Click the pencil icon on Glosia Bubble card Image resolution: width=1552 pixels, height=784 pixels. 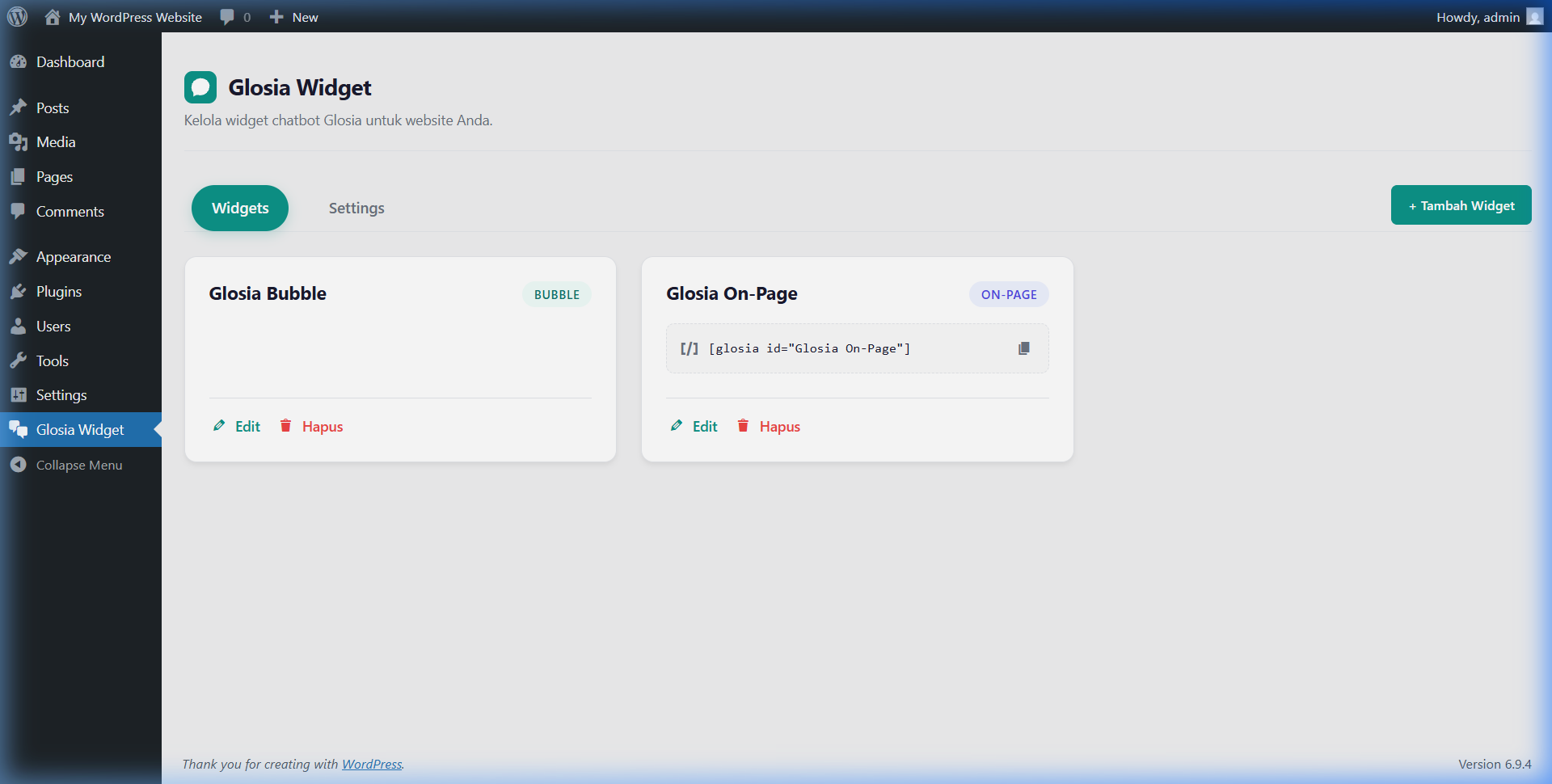coord(219,426)
